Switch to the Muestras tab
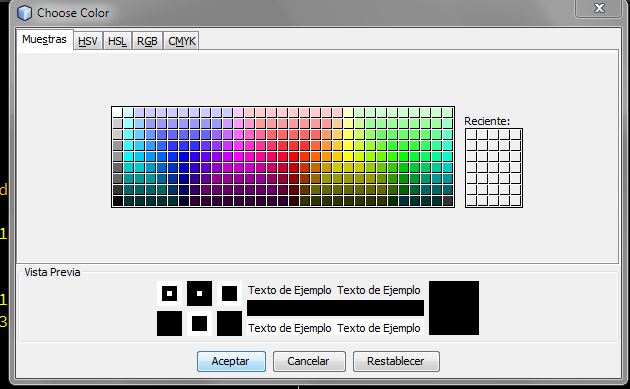The image size is (630, 389). 44,39
